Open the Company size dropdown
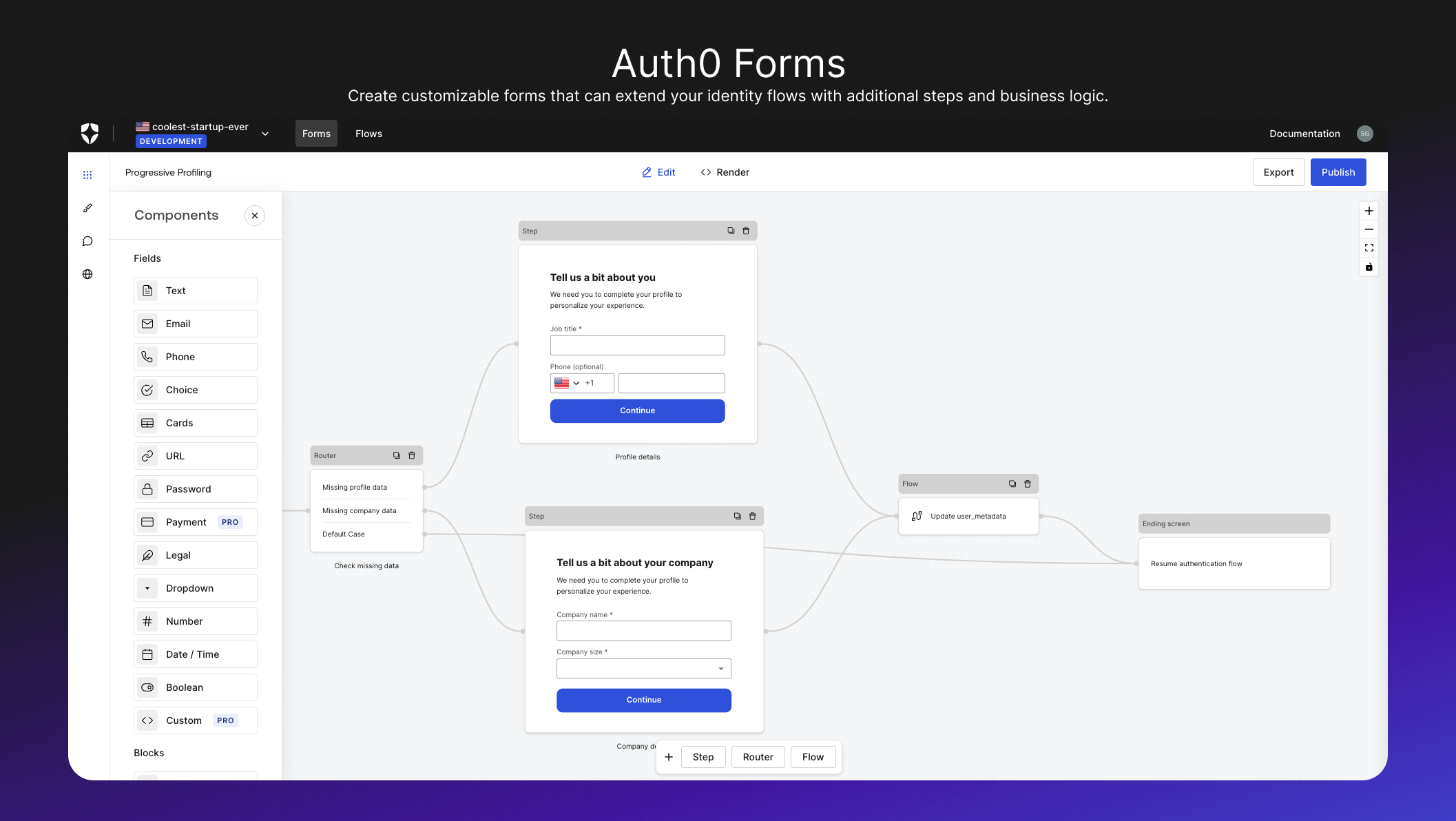 click(x=644, y=669)
